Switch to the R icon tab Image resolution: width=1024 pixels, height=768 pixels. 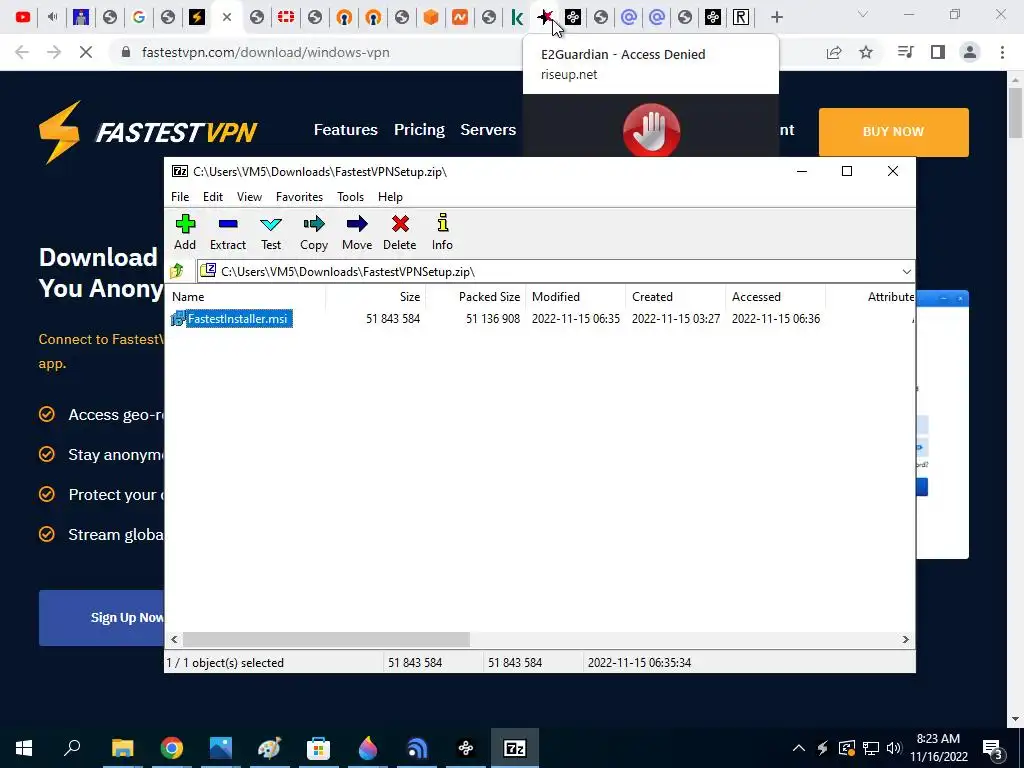tap(741, 17)
